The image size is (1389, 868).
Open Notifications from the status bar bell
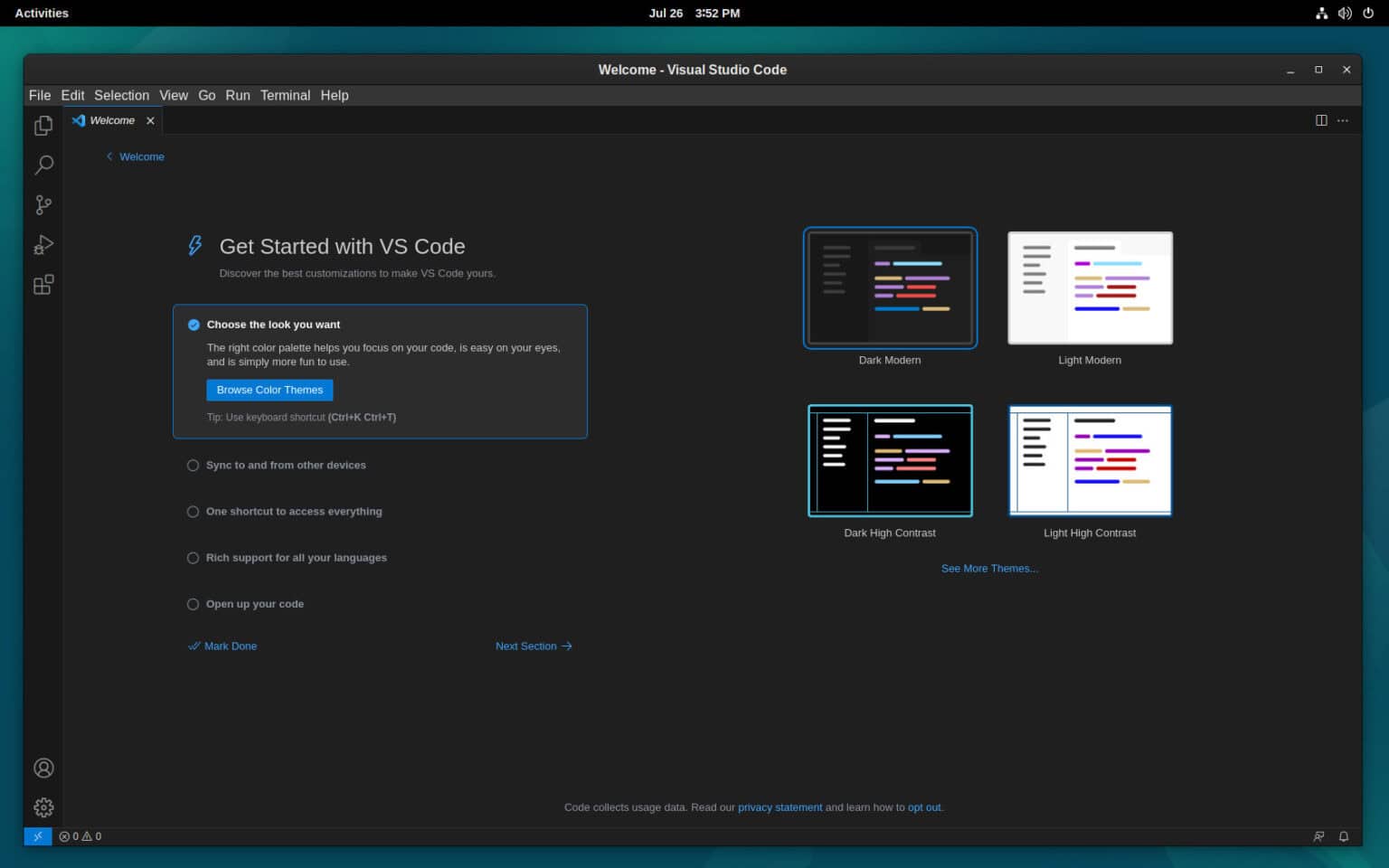coord(1344,836)
